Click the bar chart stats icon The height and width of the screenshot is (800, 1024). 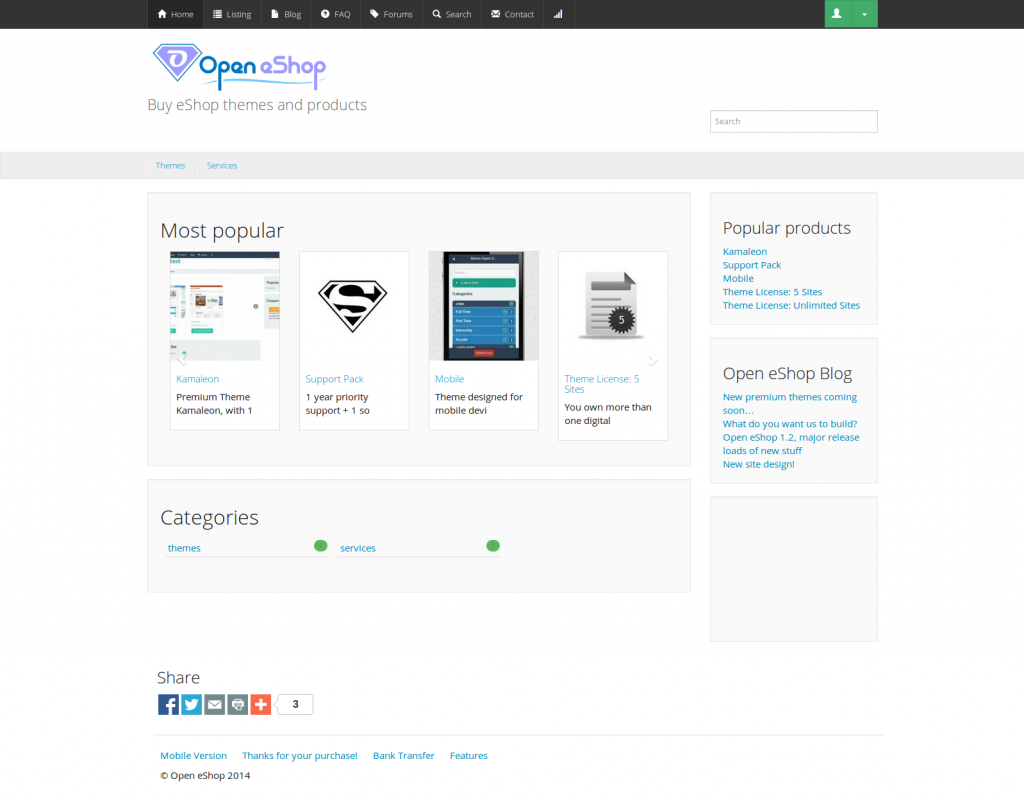tap(558, 14)
